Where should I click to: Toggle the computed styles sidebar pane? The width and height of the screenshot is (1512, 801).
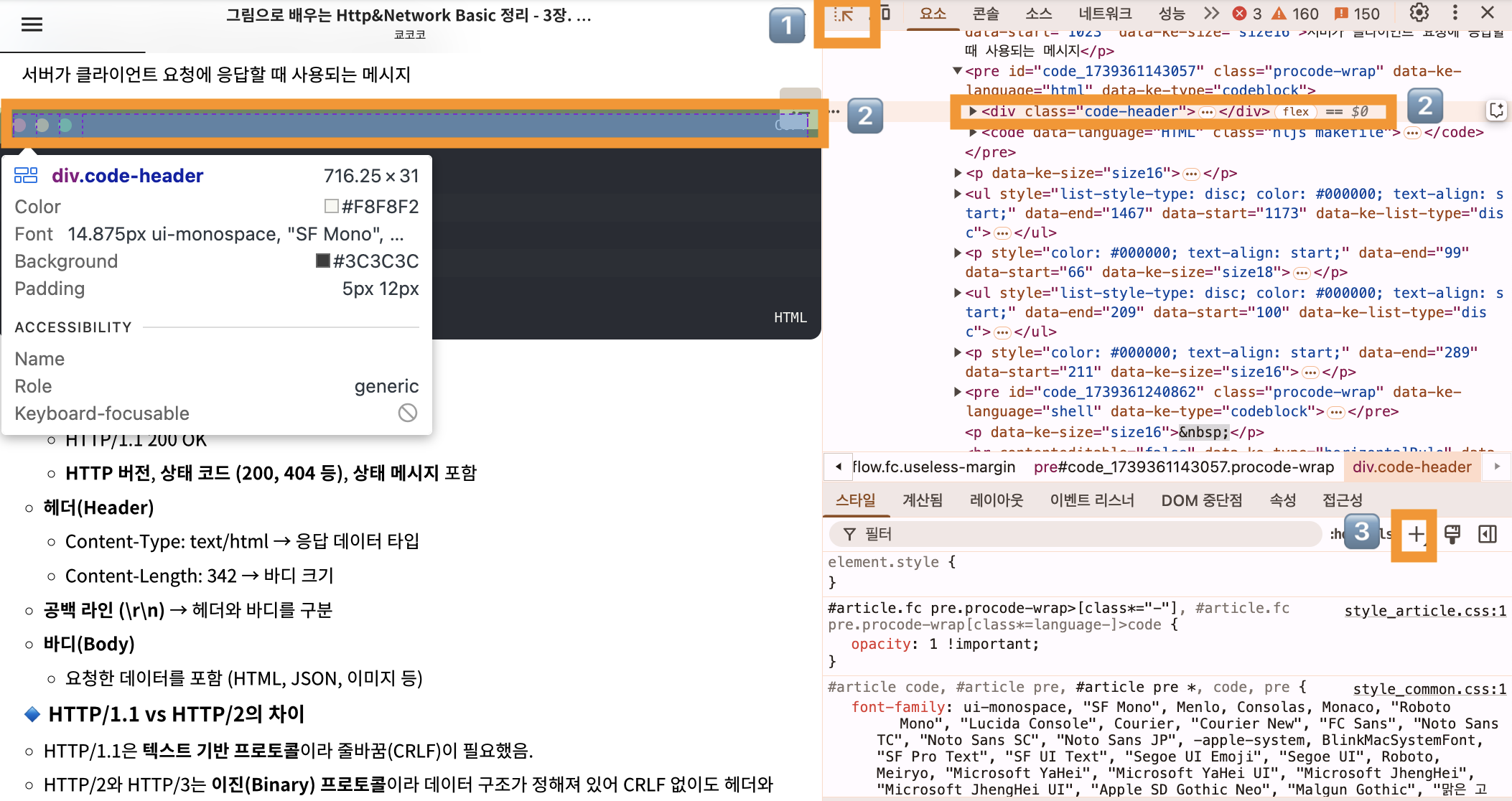coord(1488,534)
